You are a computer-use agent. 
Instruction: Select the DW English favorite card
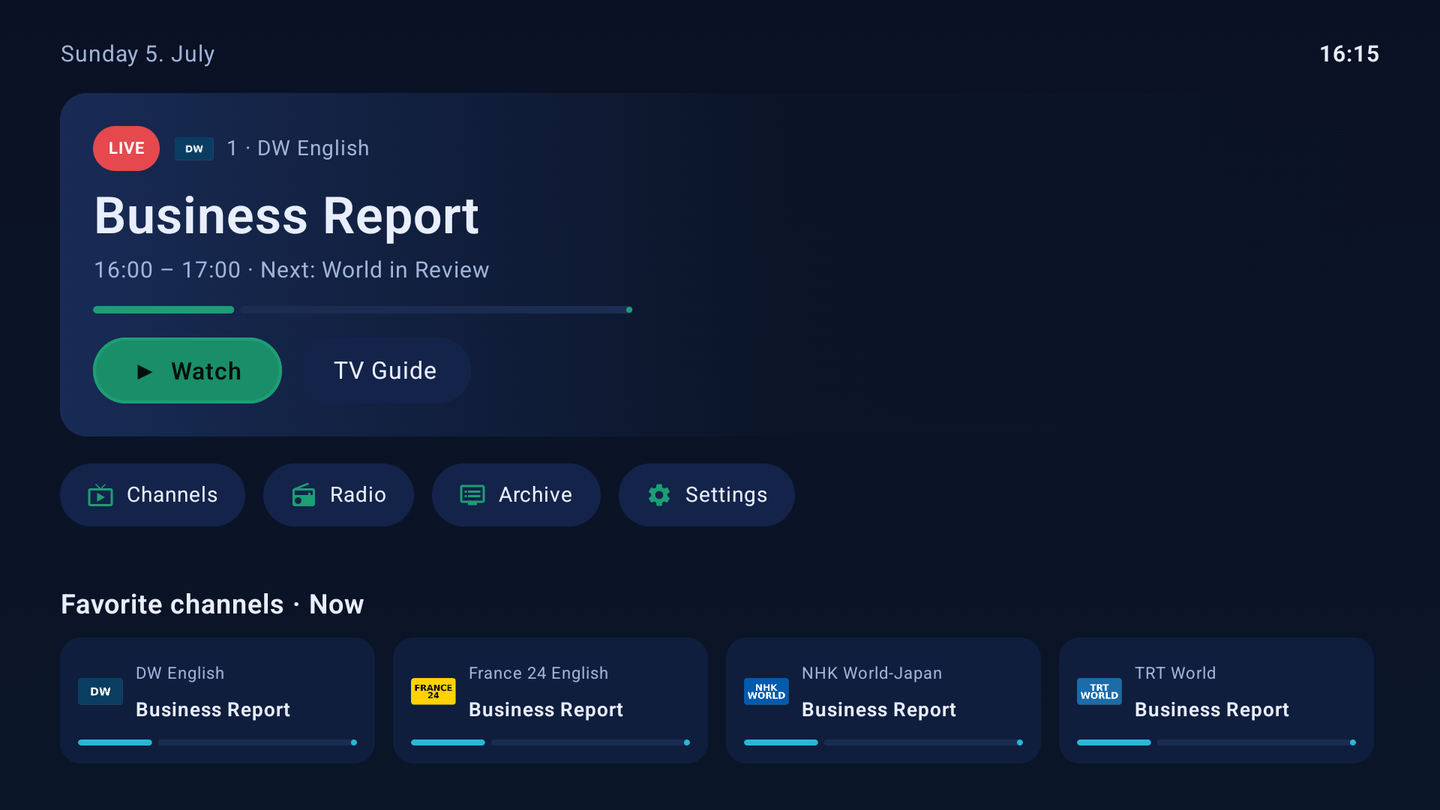[217, 701]
